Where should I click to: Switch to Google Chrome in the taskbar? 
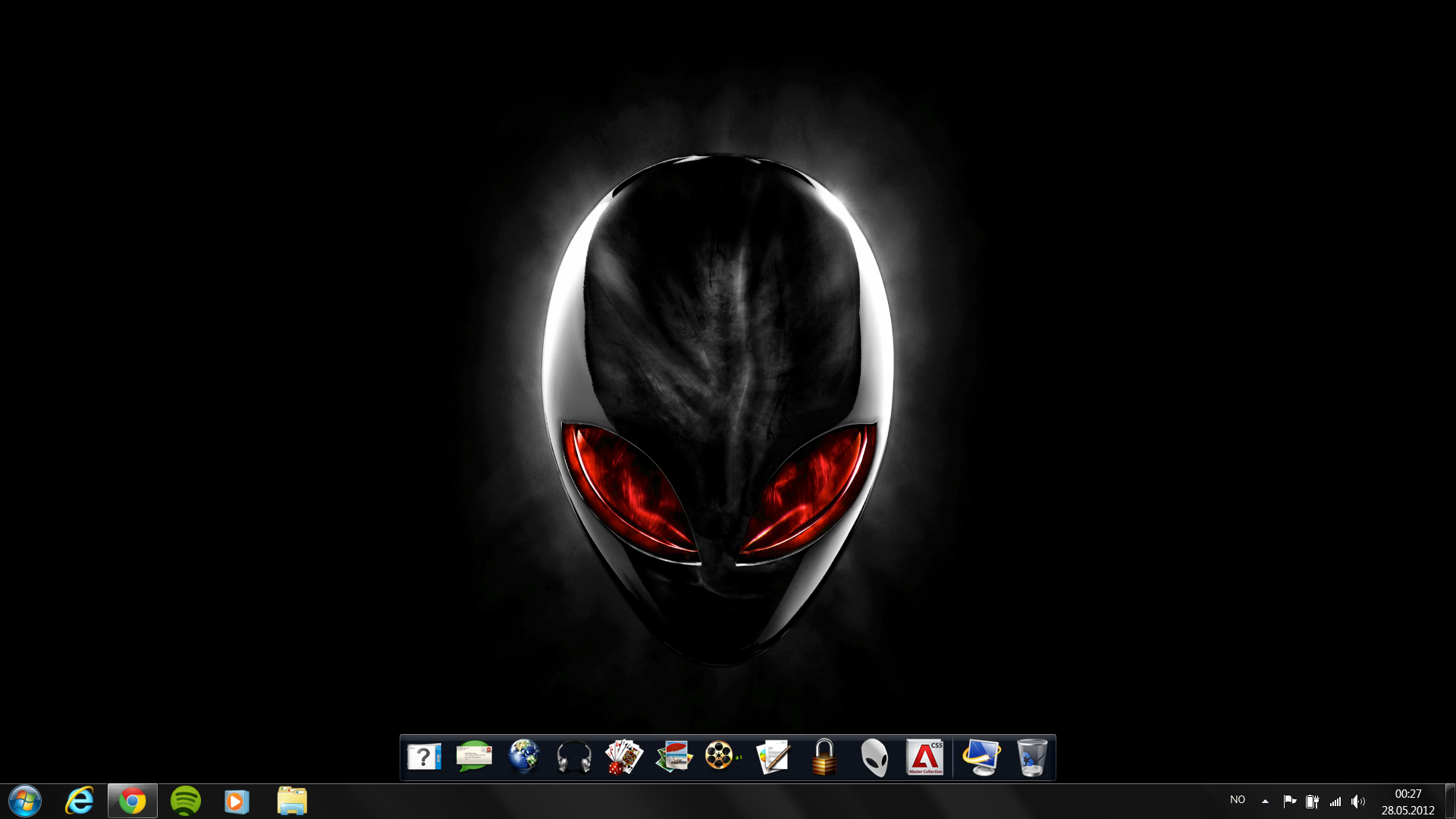tap(133, 801)
